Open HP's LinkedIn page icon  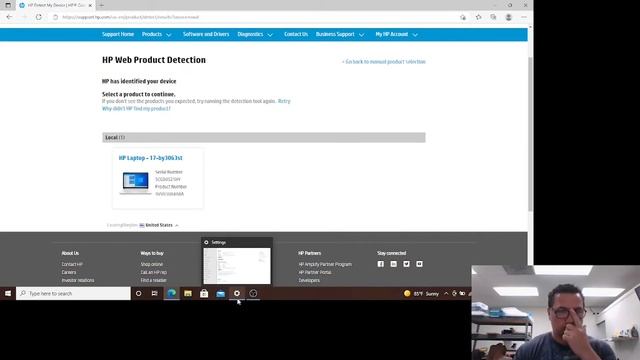(393, 264)
